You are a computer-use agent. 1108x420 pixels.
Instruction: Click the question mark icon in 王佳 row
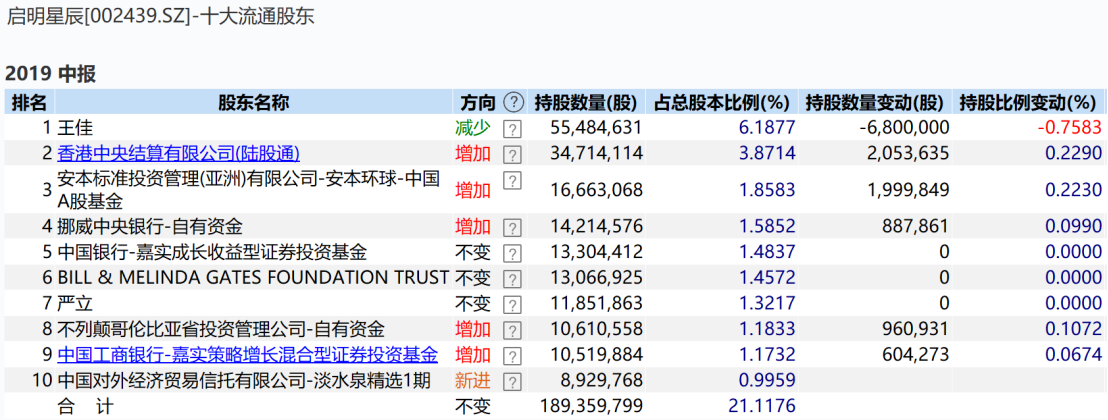click(512, 128)
